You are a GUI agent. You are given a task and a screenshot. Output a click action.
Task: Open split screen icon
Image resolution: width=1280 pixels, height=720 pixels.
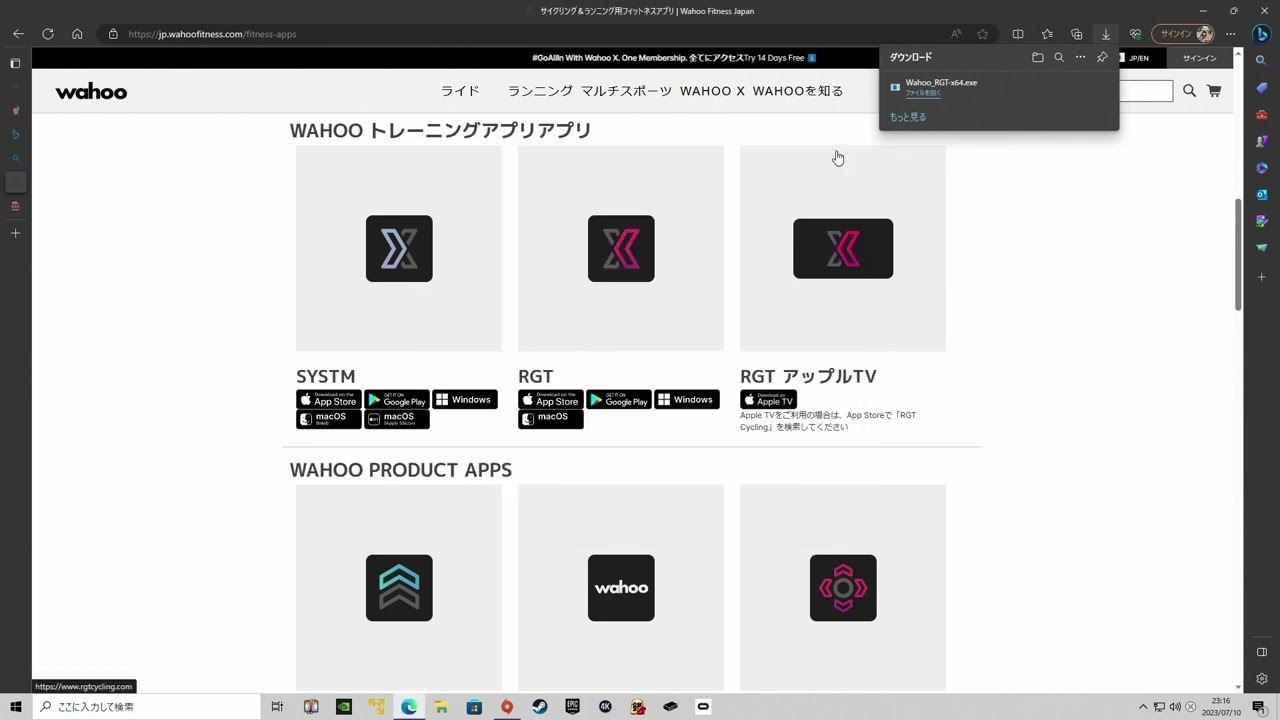1018,34
